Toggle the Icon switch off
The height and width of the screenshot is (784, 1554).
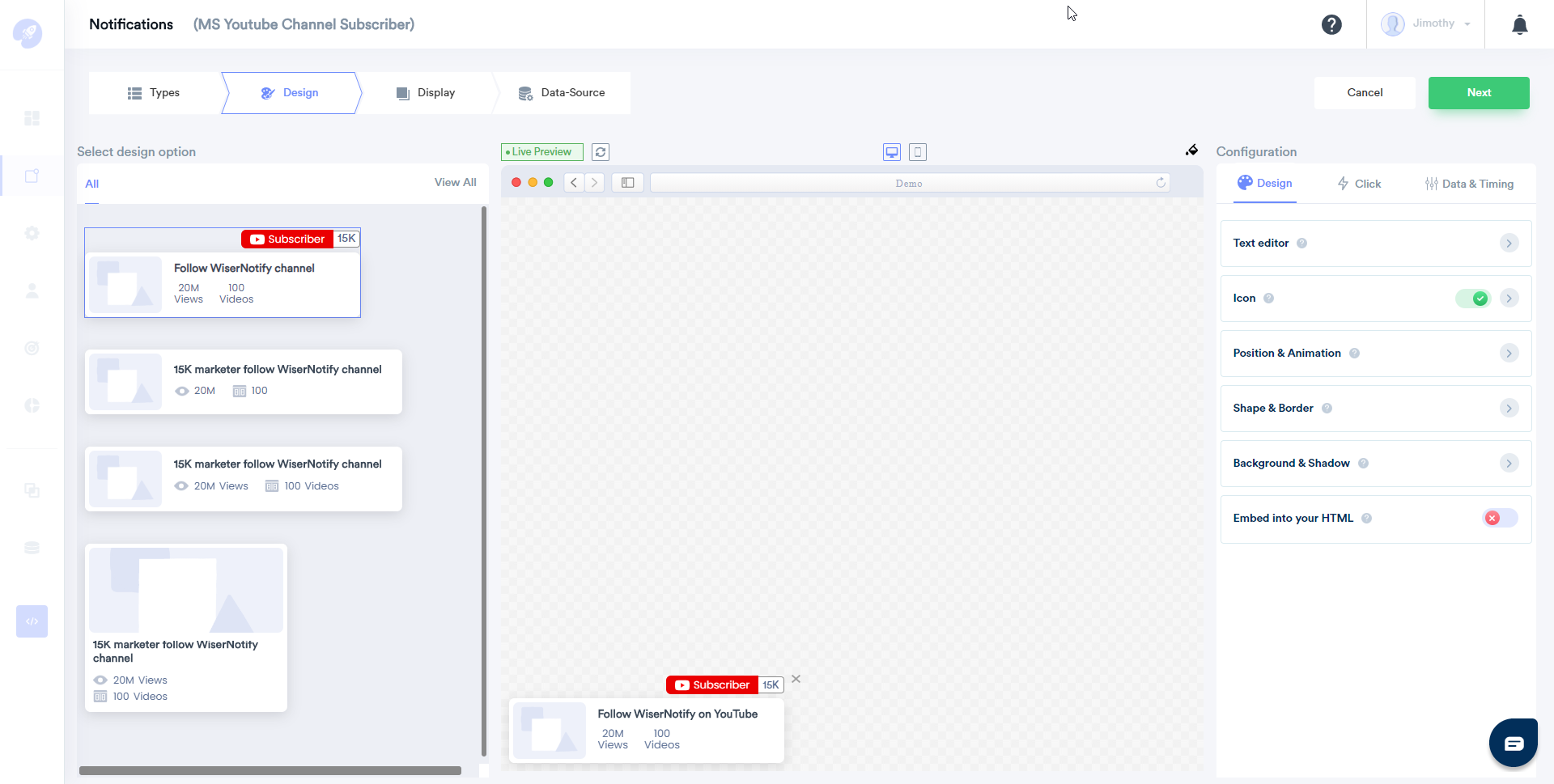pyautogui.click(x=1473, y=299)
